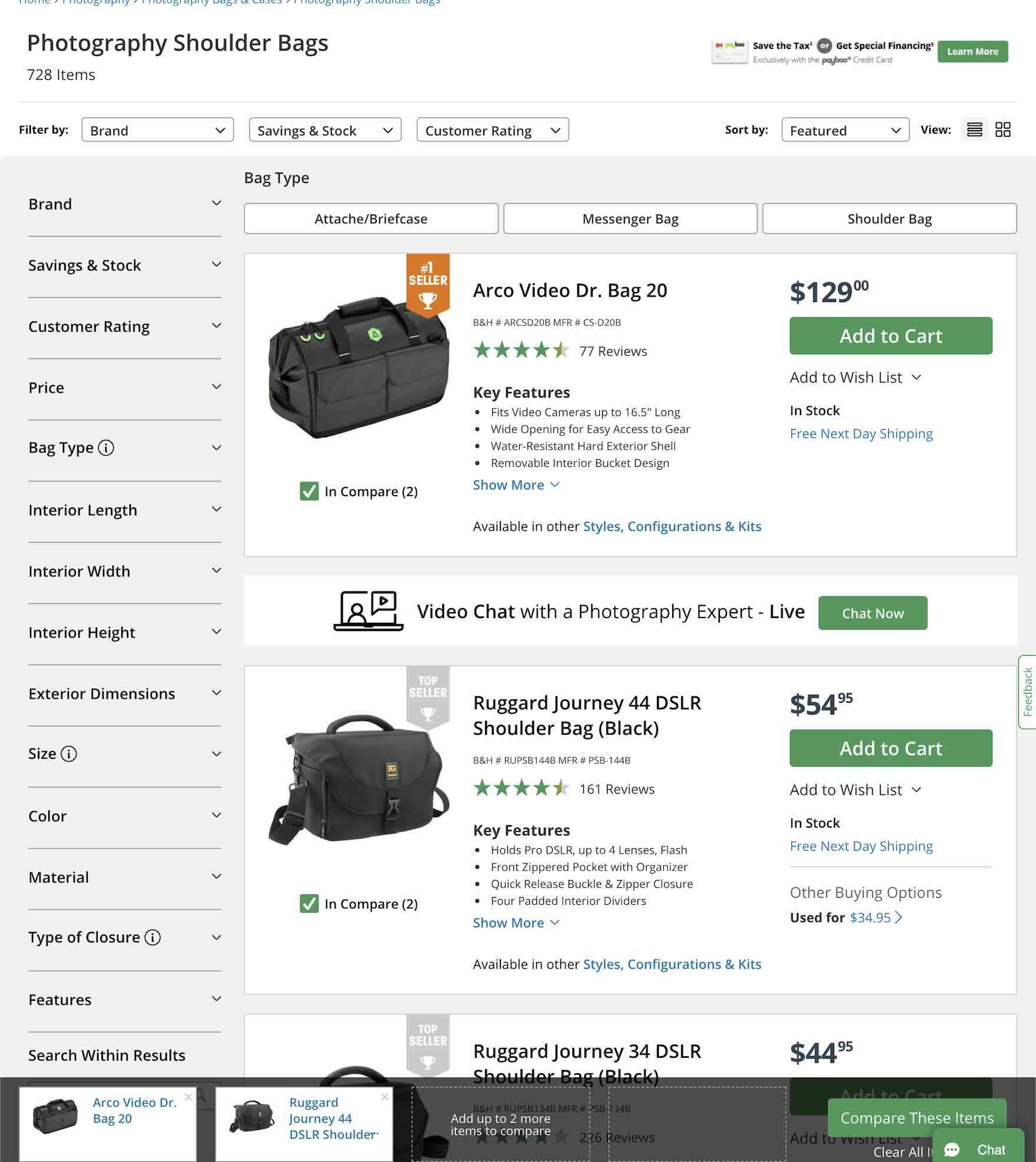Open the top Customer Rating filter dropdown
Viewport: 1036px width, 1162px height.
coord(493,130)
